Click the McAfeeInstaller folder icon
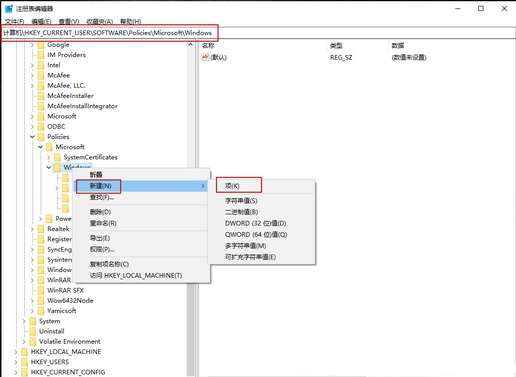The height and width of the screenshot is (377, 516). (x=41, y=96)
